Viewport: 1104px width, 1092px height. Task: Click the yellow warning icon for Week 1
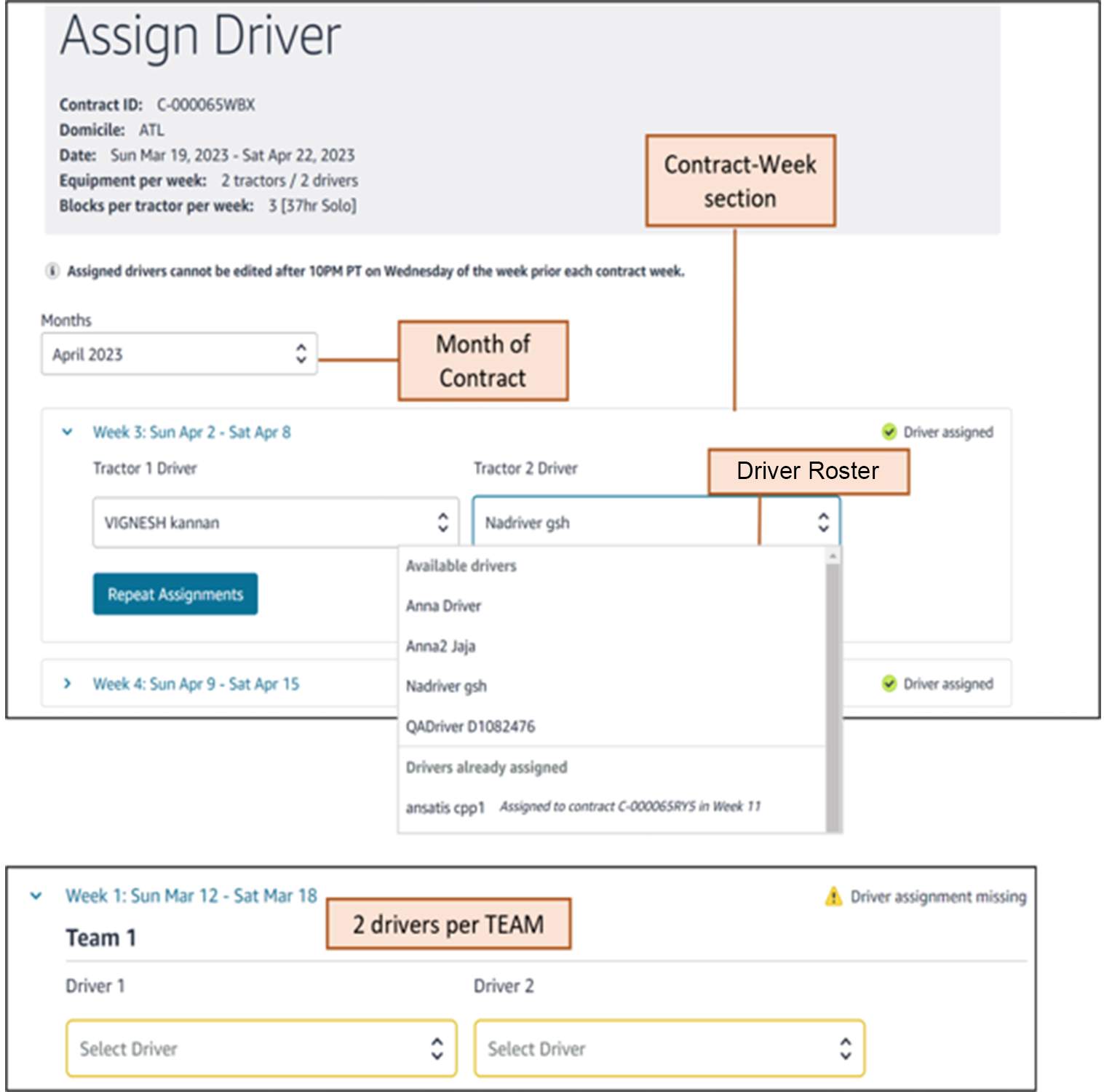point(833,896)
